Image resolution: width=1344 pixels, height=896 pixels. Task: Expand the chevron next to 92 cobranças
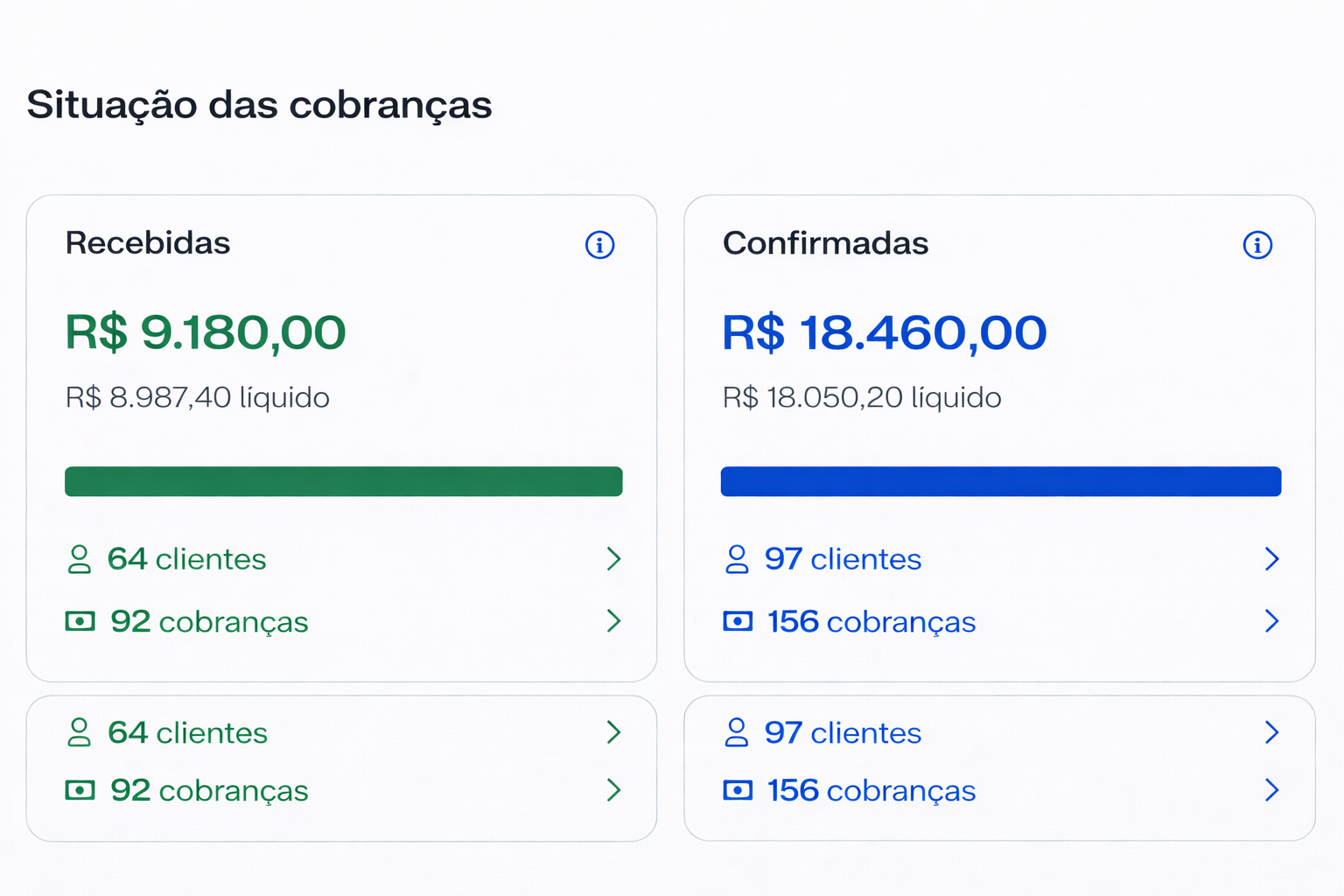(614, 621)
